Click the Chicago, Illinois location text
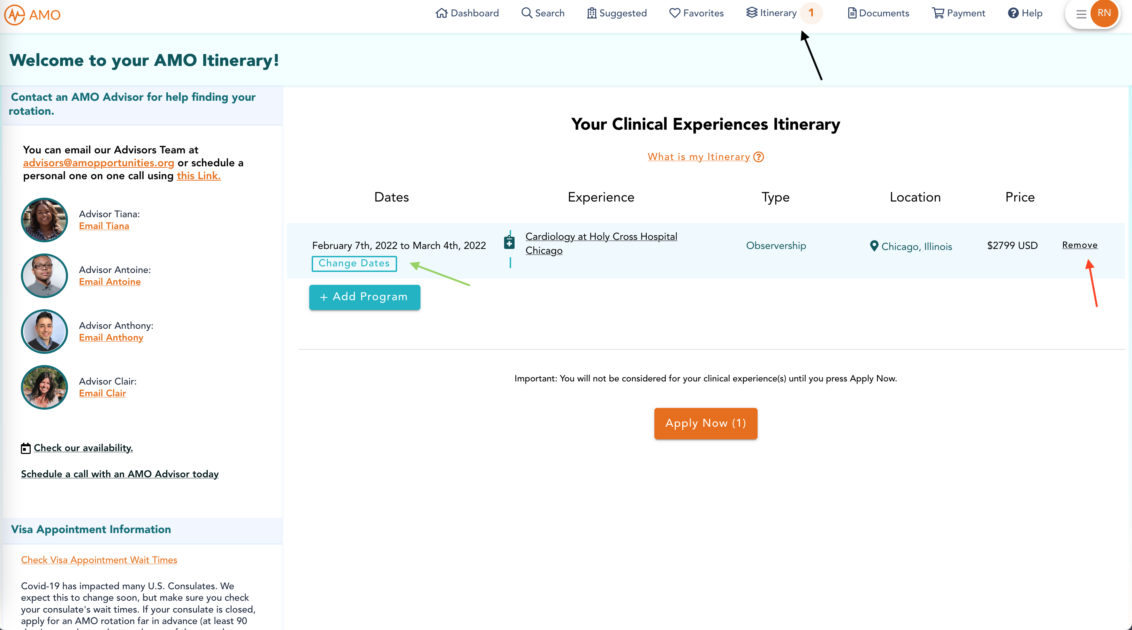 tap(916, 247)
